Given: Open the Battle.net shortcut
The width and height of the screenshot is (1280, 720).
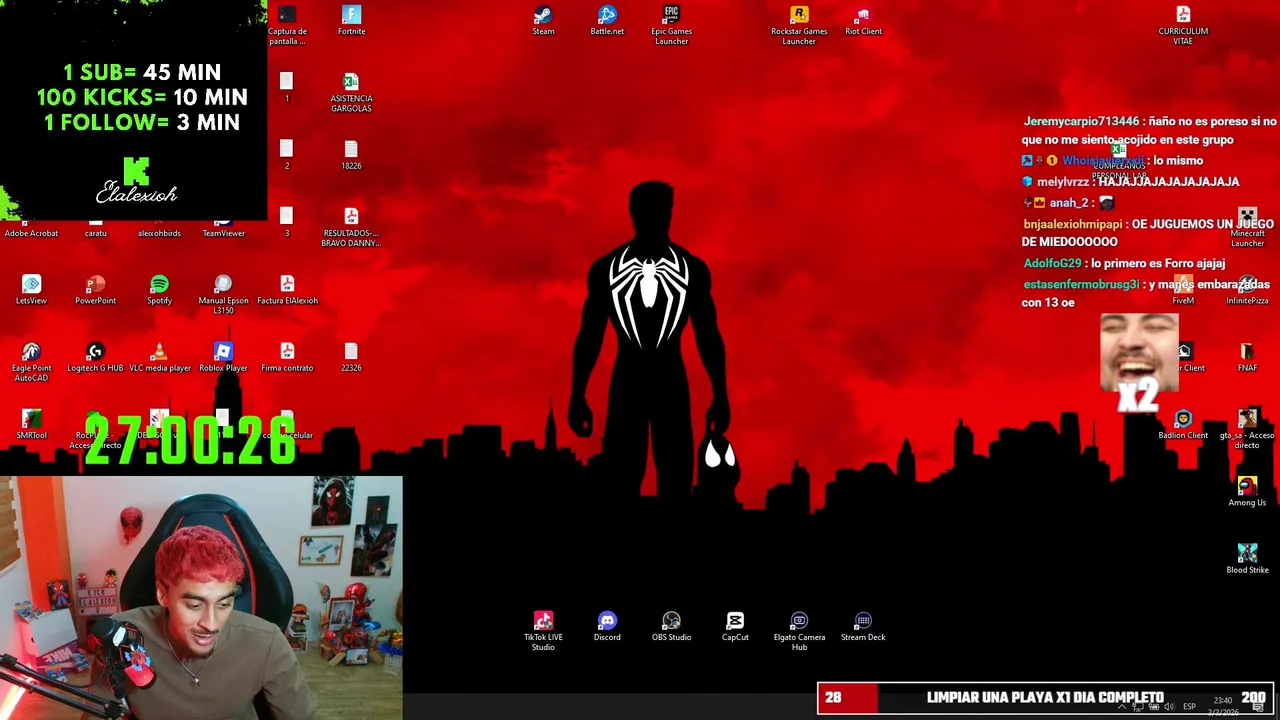Looking at the screenshot, I should (607, 21).
